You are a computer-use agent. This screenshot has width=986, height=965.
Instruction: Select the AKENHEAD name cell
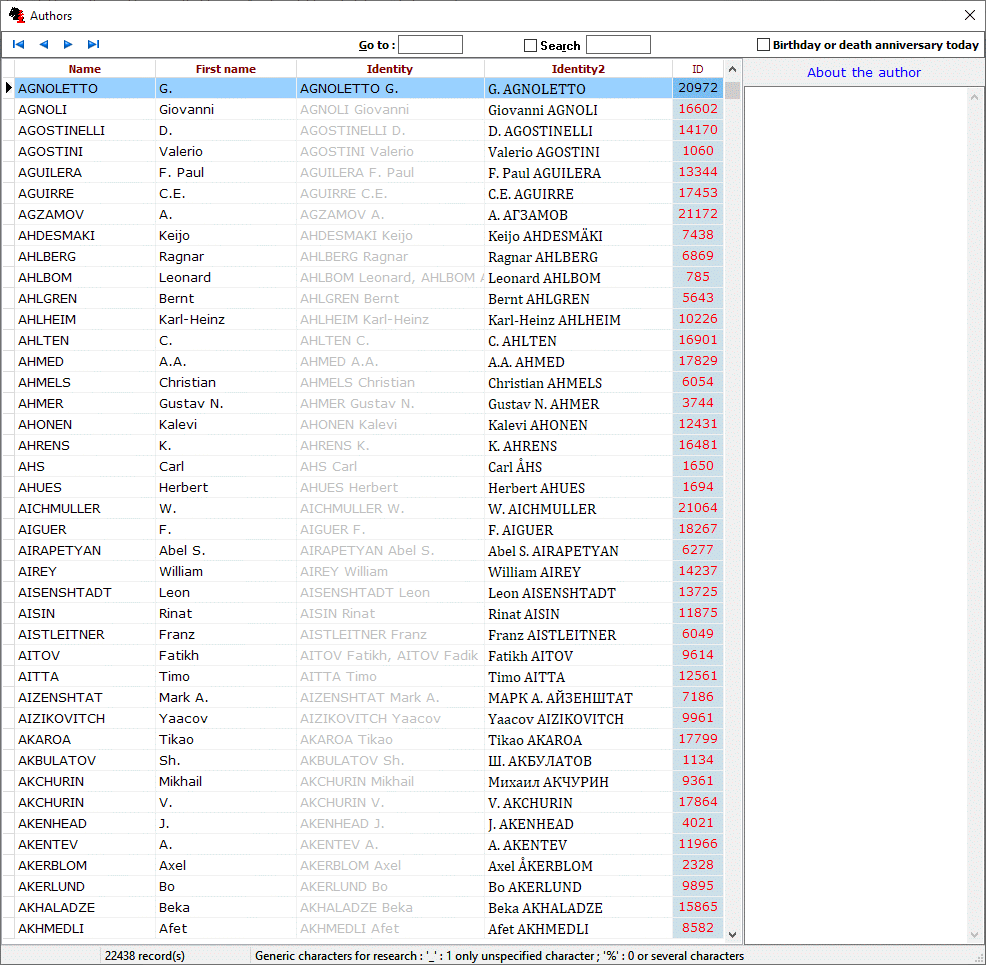tap(85, 823)
